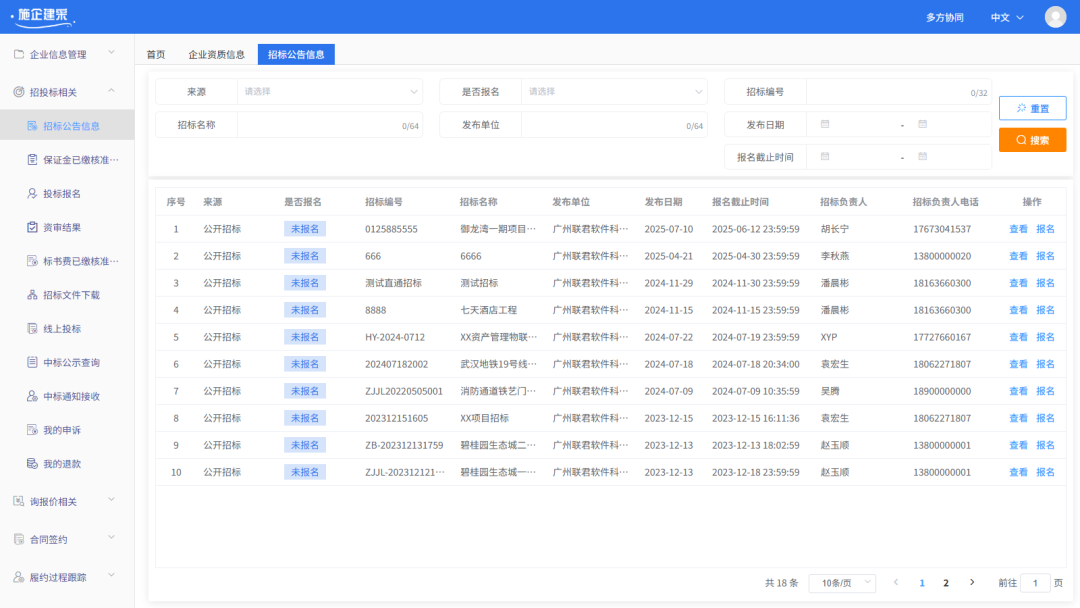Click cell ZB-202312131759
The height and width of the screenshot is (608, 1080).
404,445
